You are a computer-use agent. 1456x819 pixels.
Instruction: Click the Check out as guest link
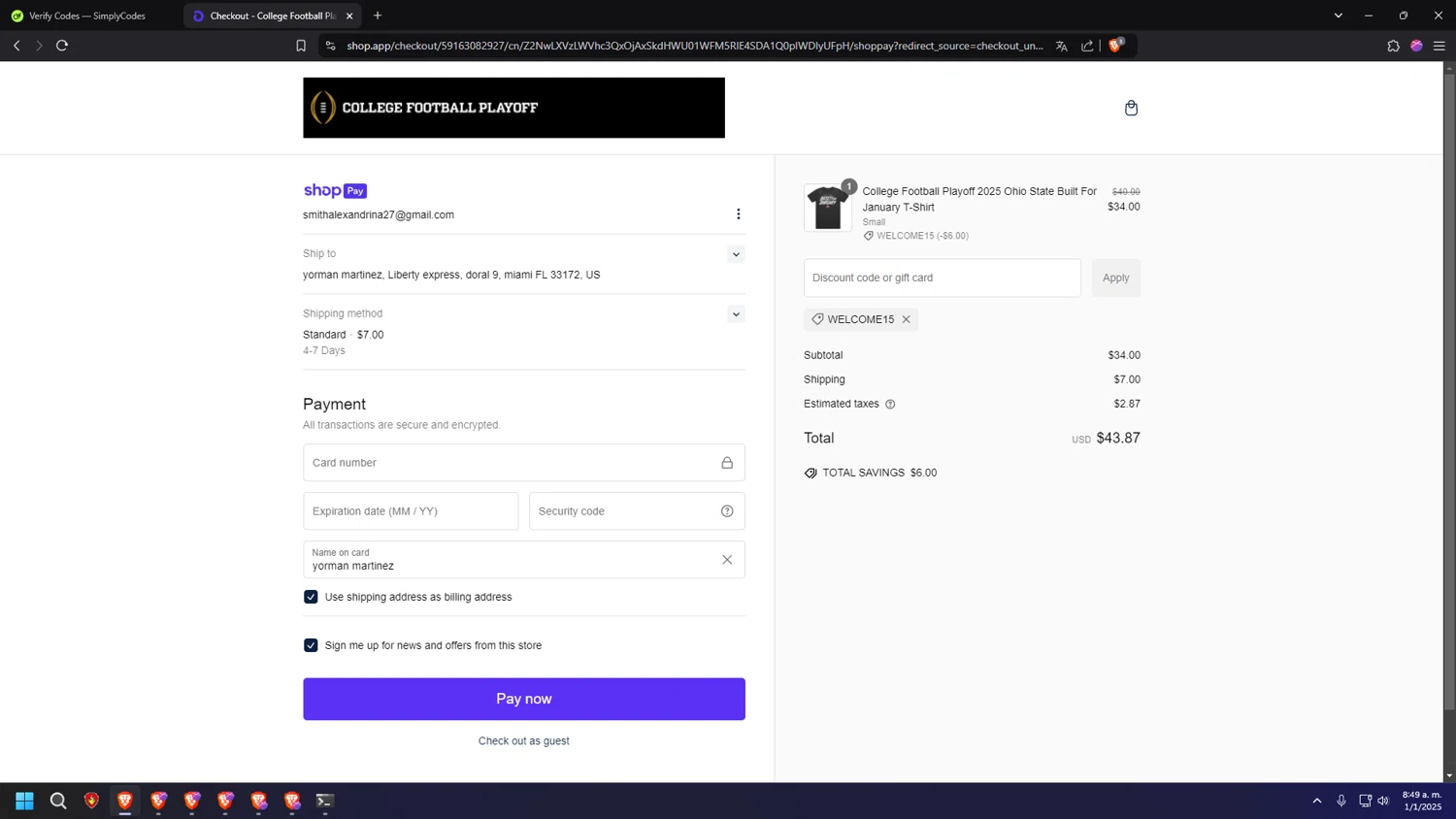click(523, 741)
